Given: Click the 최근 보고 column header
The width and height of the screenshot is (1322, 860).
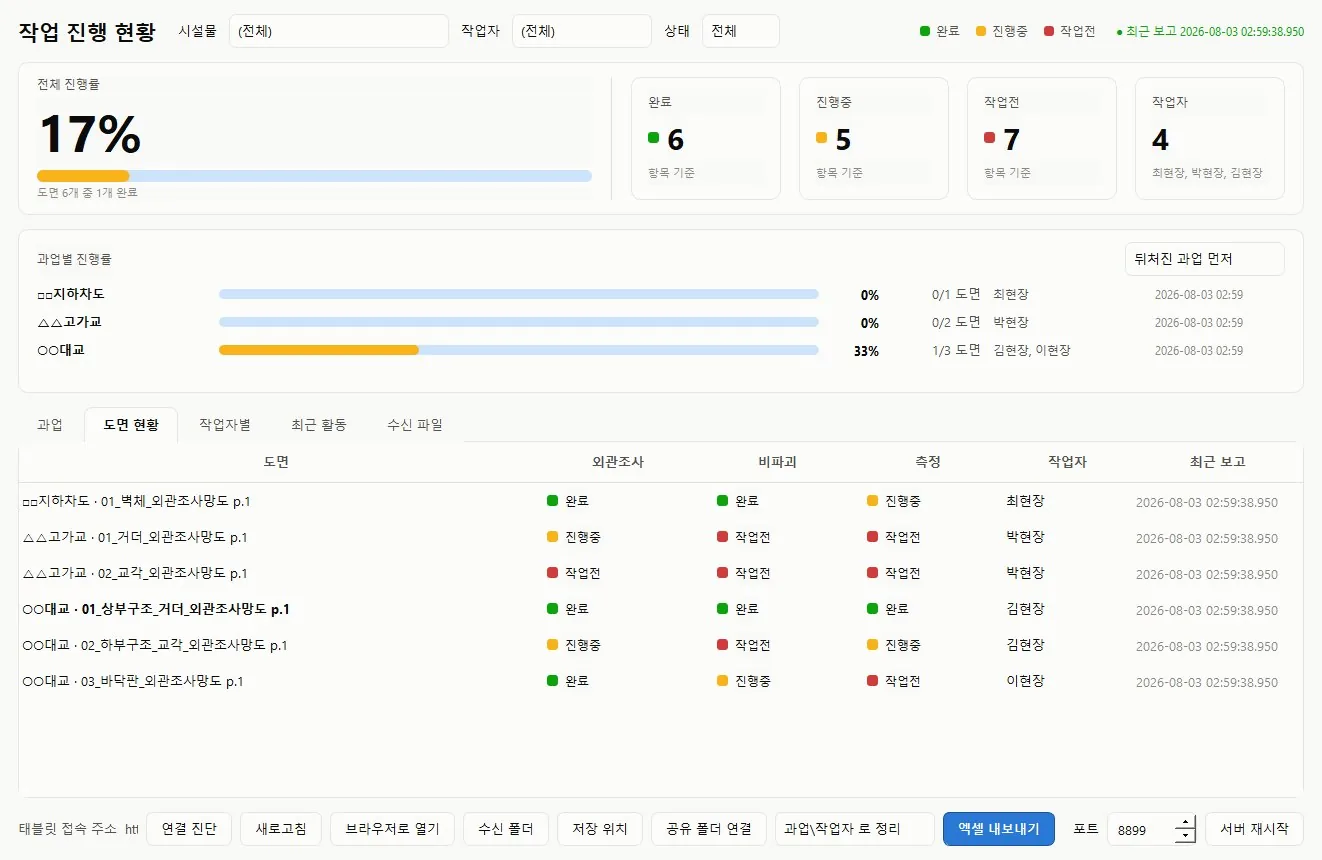Looking at the screenshot, I should [x=1217, y=462].
